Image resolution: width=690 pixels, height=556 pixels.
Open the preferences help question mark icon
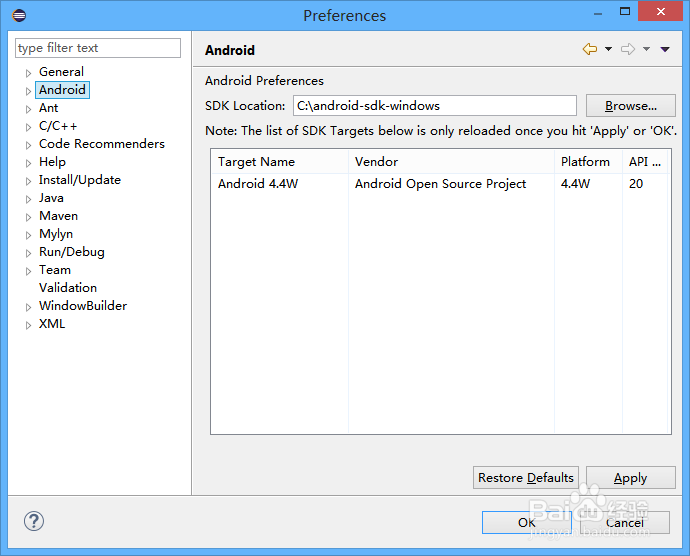(x=34, y=521)
